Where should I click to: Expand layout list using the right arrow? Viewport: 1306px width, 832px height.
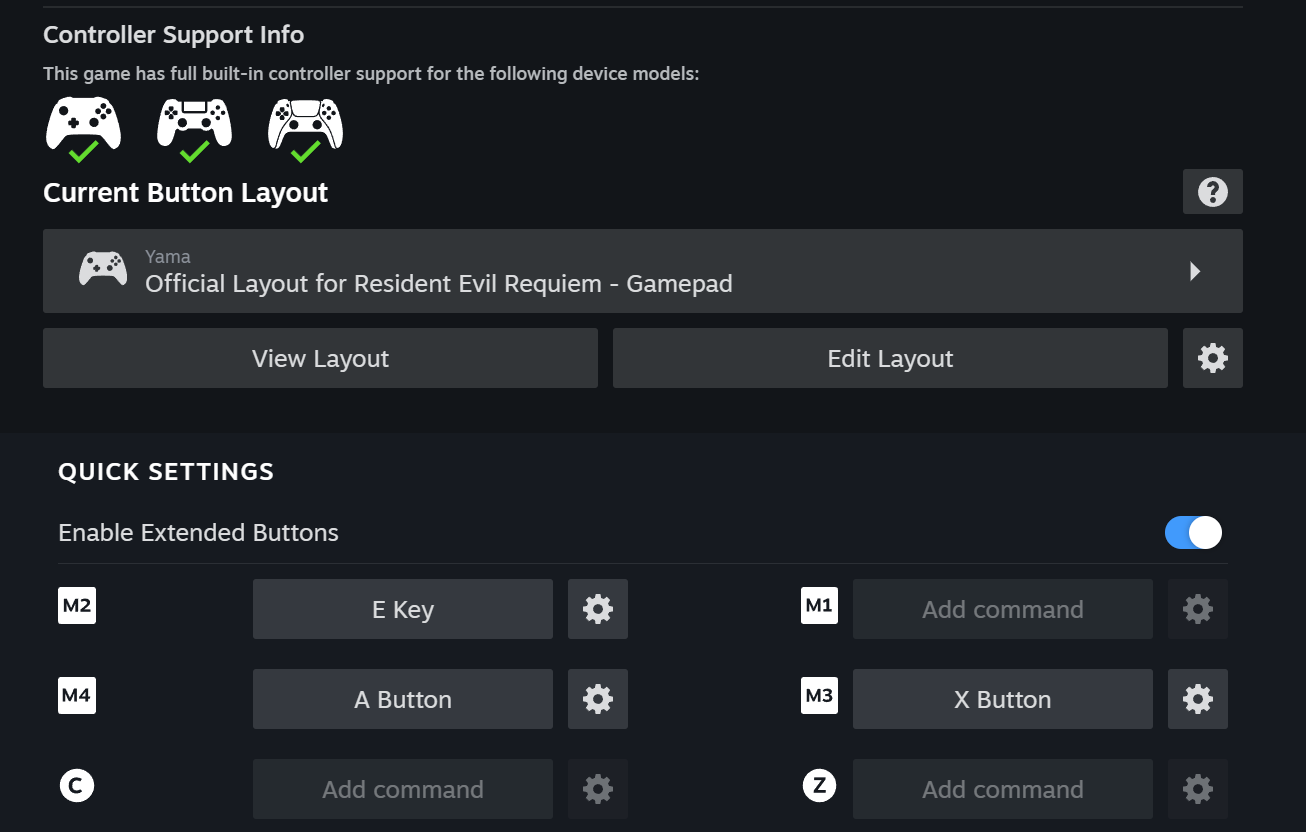[x=1195, y=271]
